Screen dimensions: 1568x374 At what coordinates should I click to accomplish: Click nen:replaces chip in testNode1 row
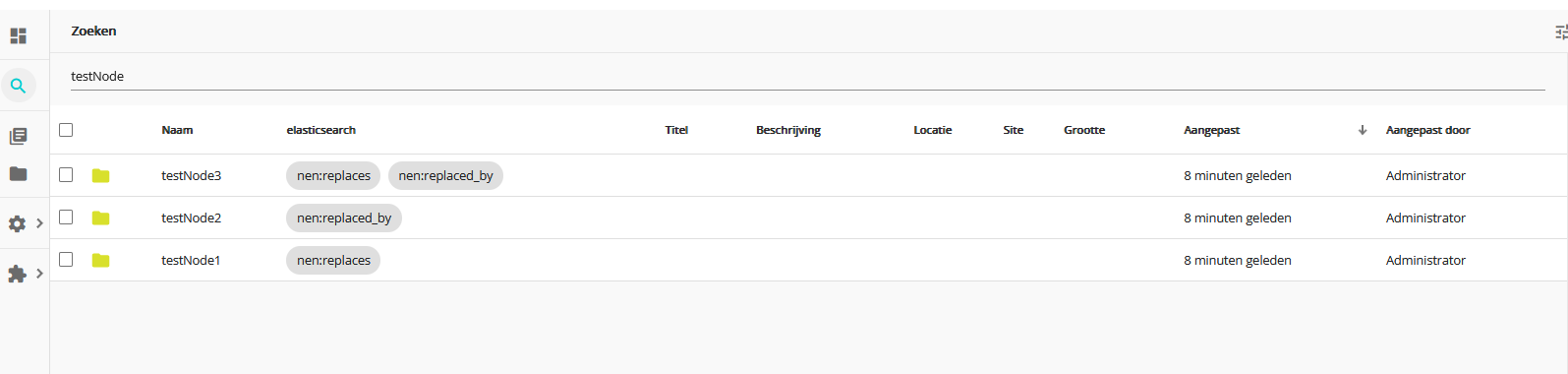(333, 260)
